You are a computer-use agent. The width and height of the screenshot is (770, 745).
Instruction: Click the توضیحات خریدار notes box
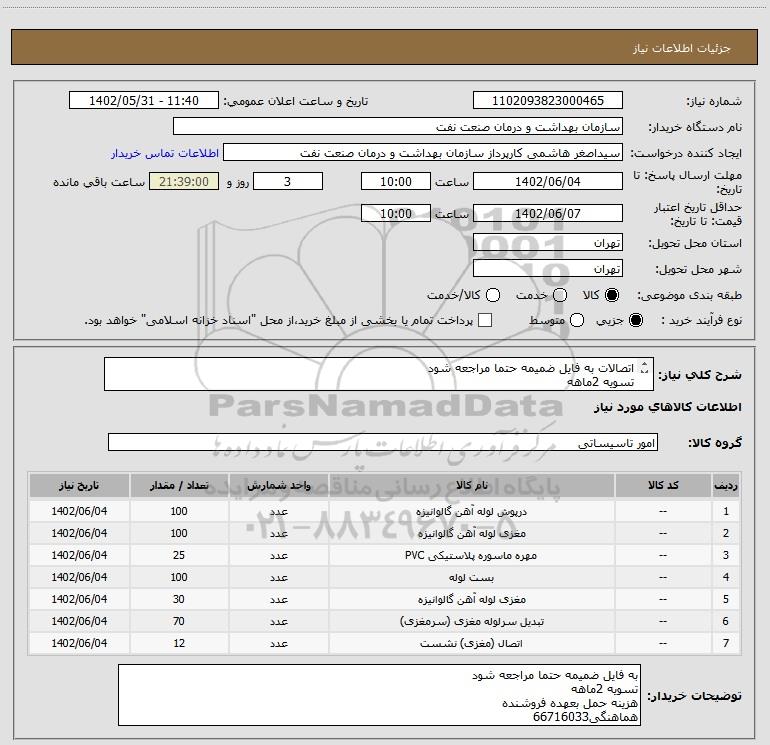click(380, 695)
